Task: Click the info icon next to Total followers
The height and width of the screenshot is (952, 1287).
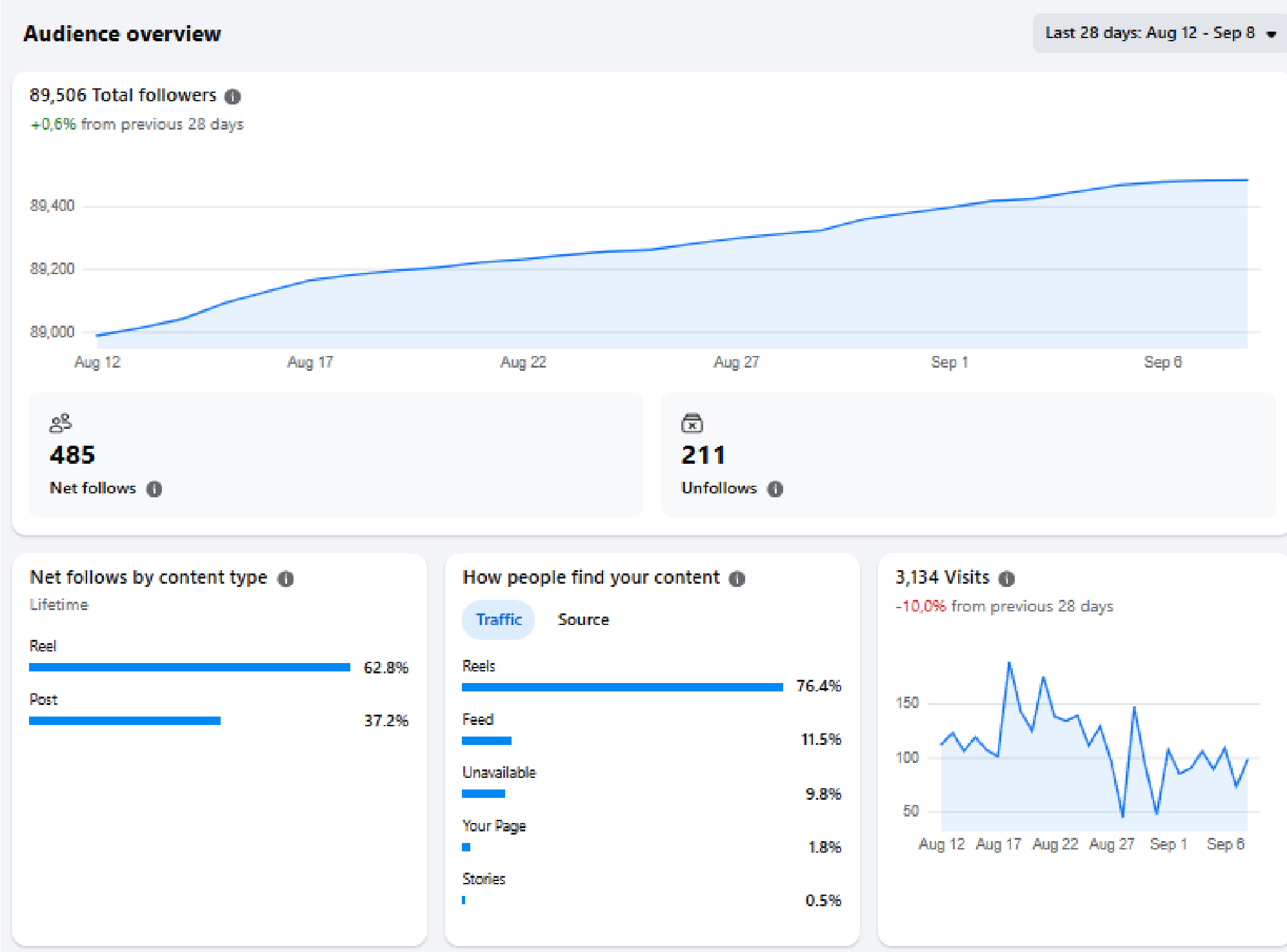Action: pyautogui.click(x=232, y=97)
